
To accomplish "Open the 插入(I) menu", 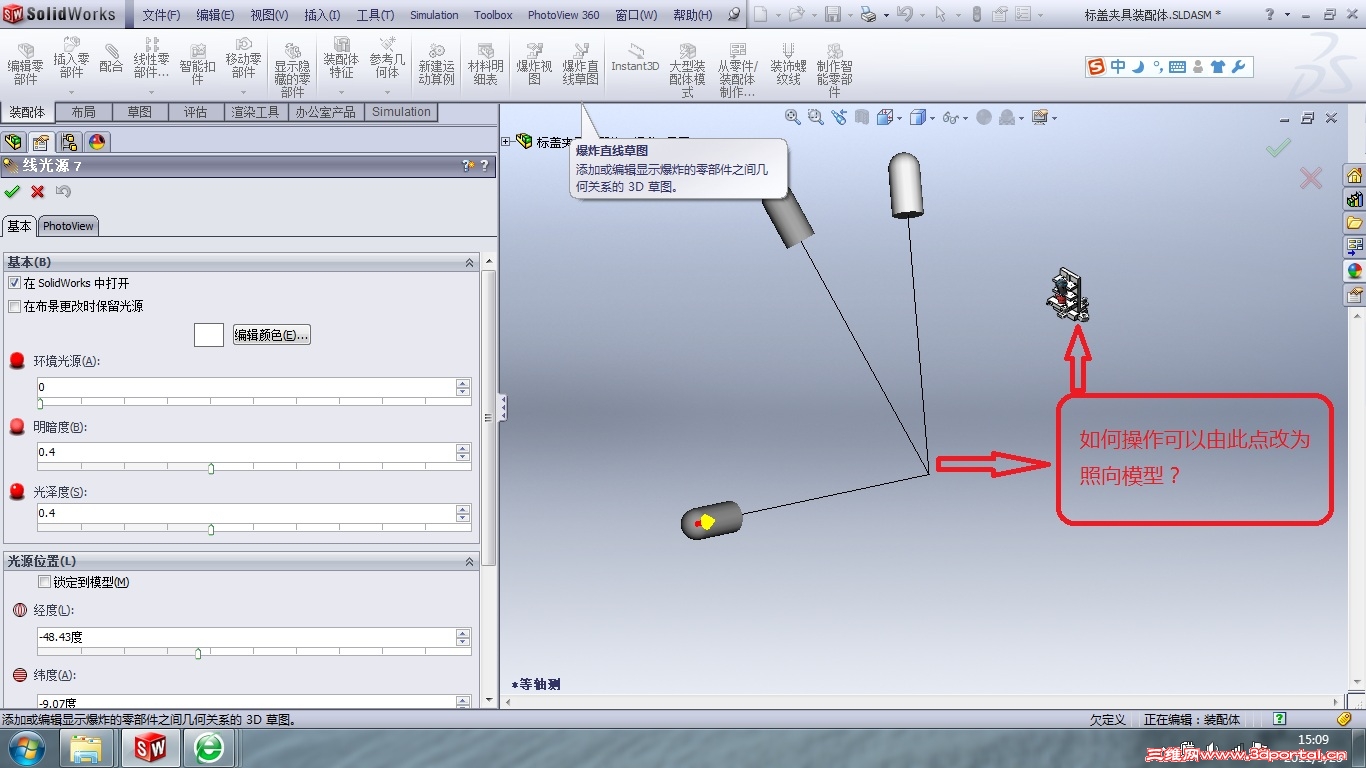I will [322, 15].
